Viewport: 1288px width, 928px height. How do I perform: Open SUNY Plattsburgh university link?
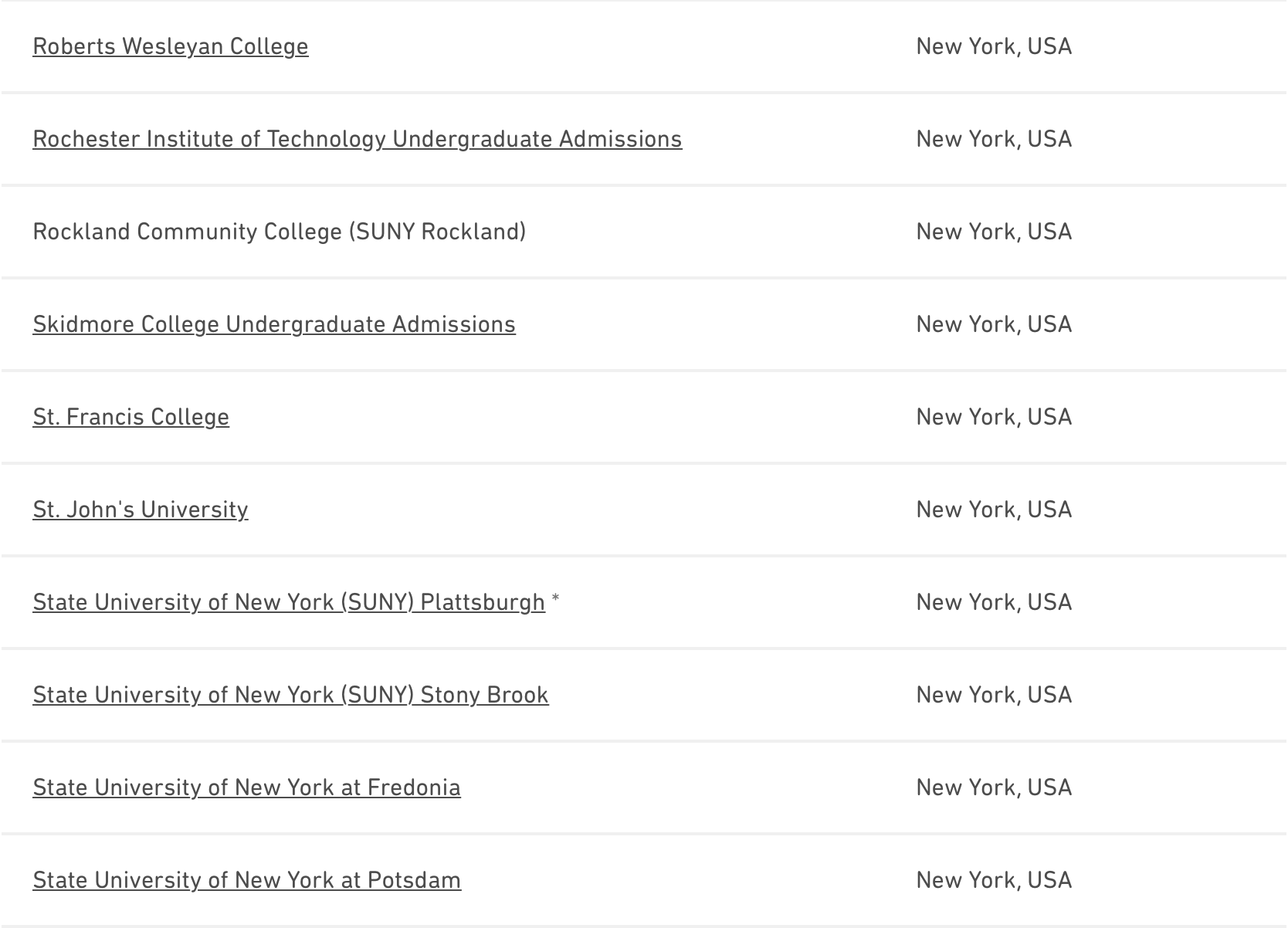click(x=288, y=602)
